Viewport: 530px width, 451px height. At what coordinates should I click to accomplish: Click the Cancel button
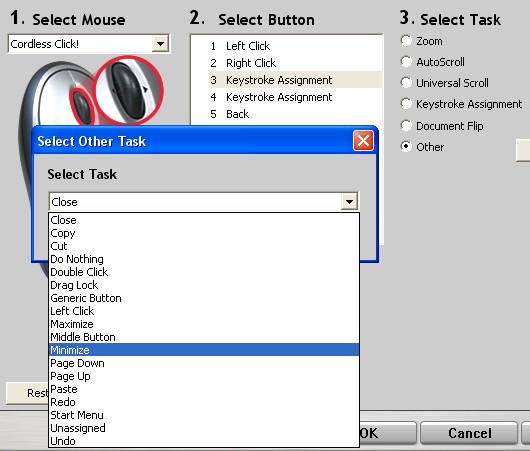click(x=469, y=433)
